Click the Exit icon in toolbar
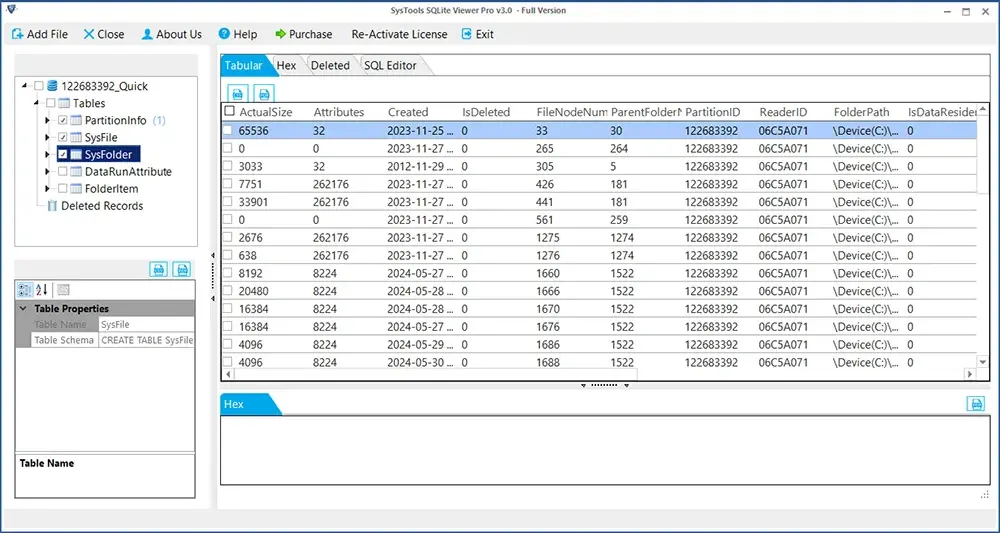The image size is (1000, 533). (467, 34)
